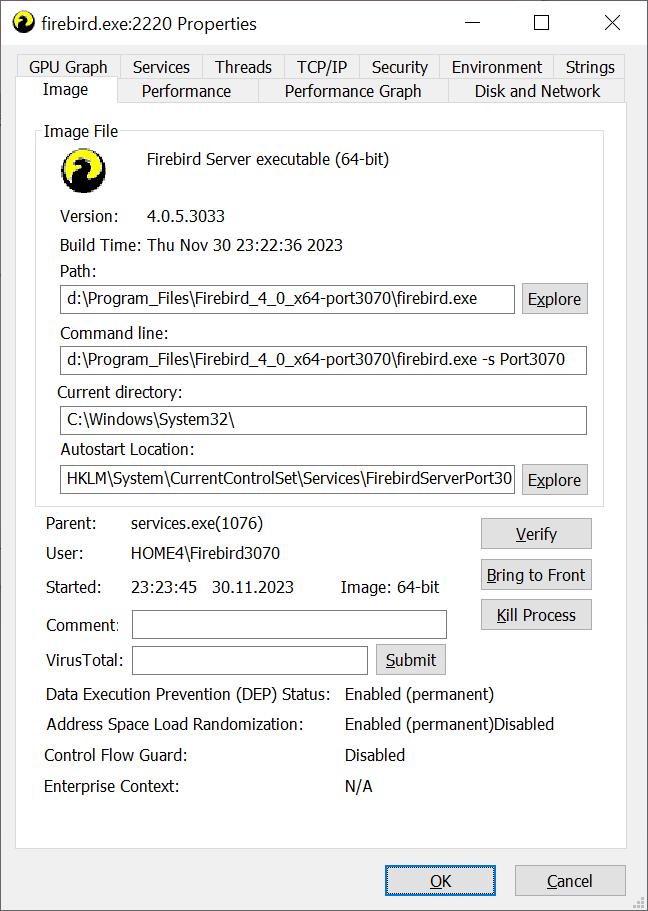Switch to the GPU Graph tab
648x911 pixels.
68,67
